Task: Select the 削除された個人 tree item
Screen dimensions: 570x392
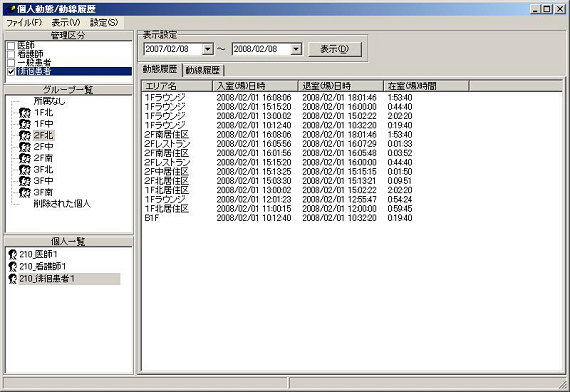Action: click(62, 204)
